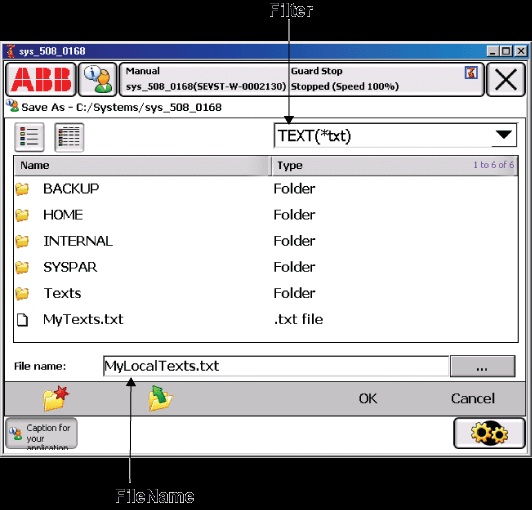
Task: Click the sys_508_0168 title bar robot icon
Action: 11,51
